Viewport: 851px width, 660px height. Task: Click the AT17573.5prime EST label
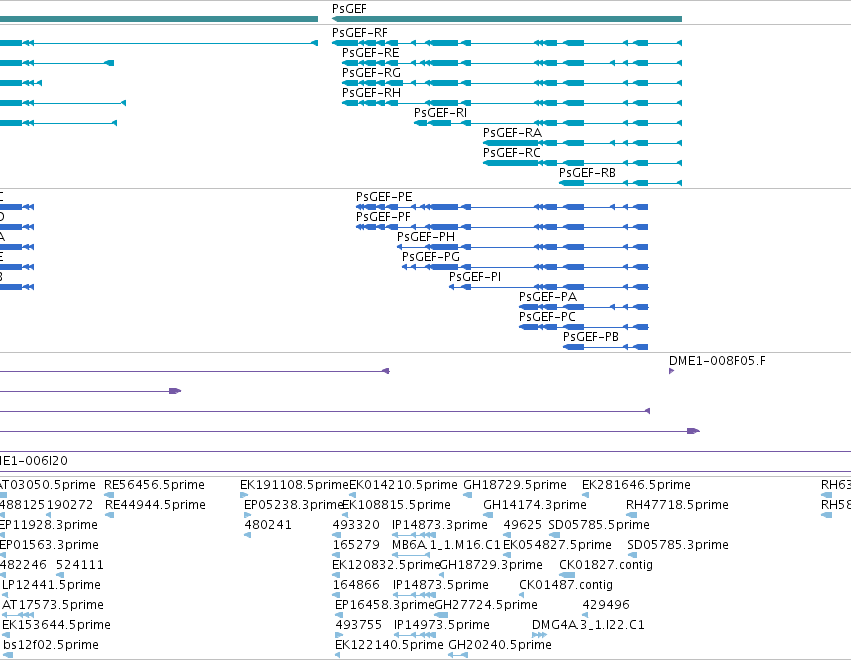(53, 606)
